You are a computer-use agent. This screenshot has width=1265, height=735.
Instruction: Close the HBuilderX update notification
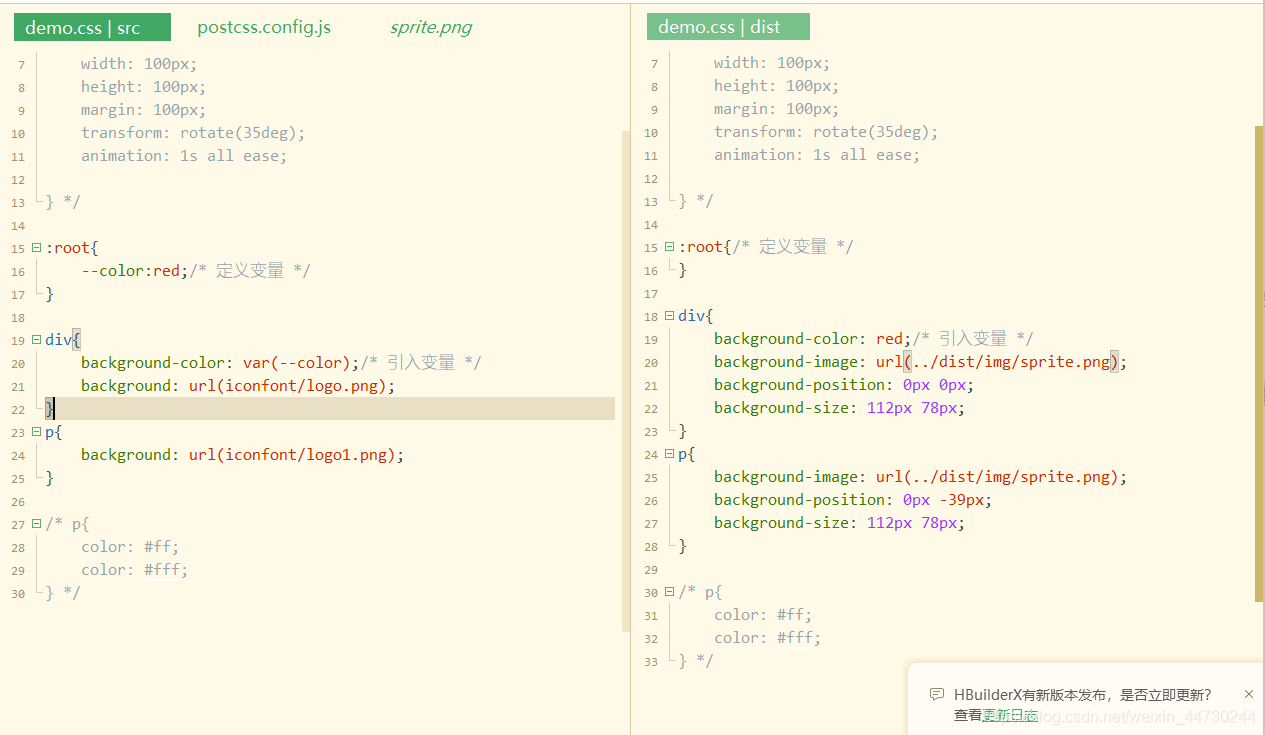(x=1248, y=694)
